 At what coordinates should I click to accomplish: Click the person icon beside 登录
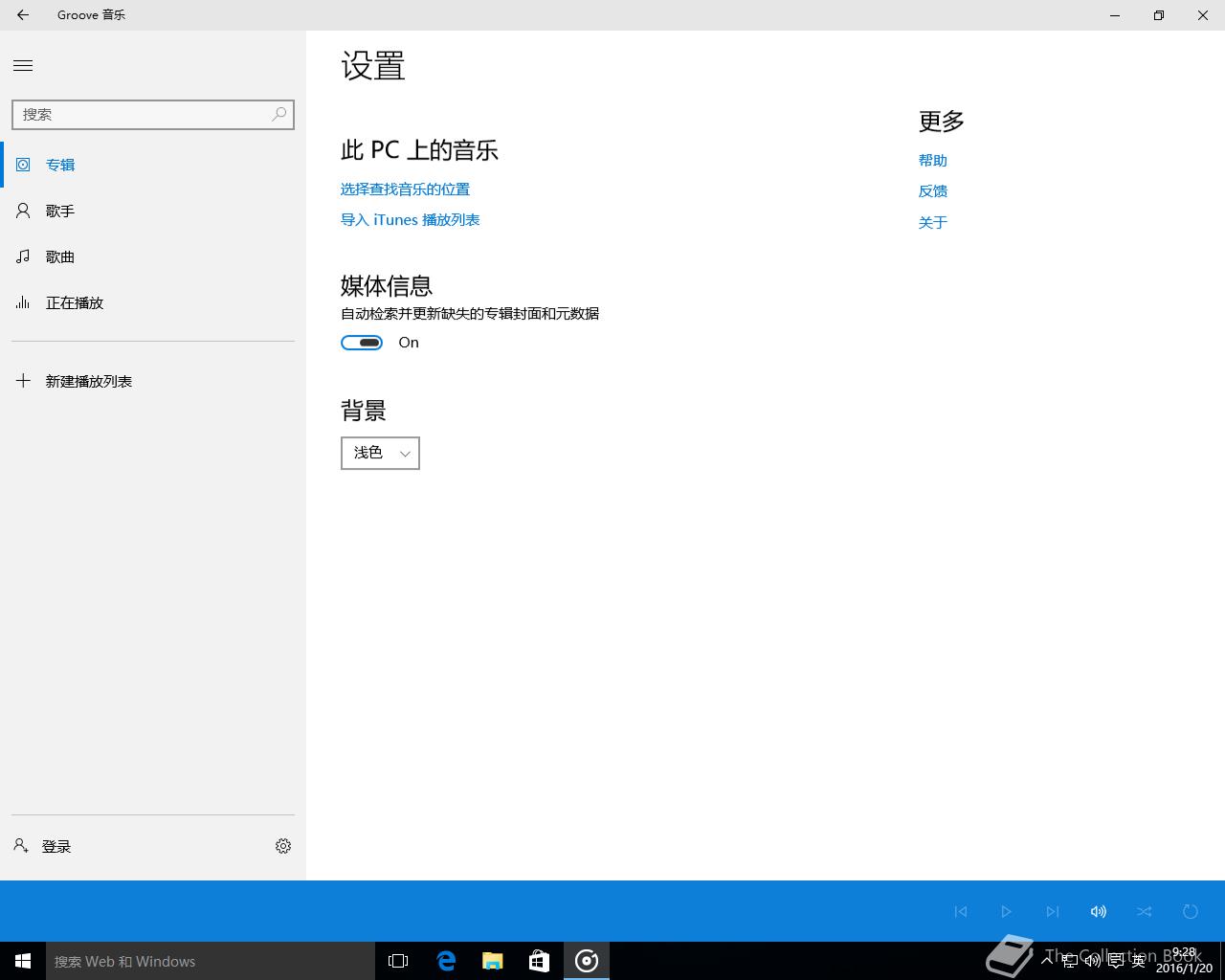pyautogui.click(x=21, y=846)
